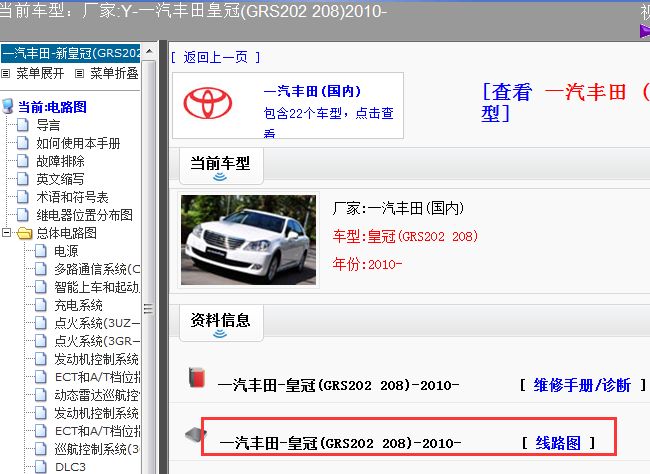Image resolution: width=650 pixels, height=474 pixels.
Task: Click page icon beside 点火系统(3UZ
Action: (41, 323)
